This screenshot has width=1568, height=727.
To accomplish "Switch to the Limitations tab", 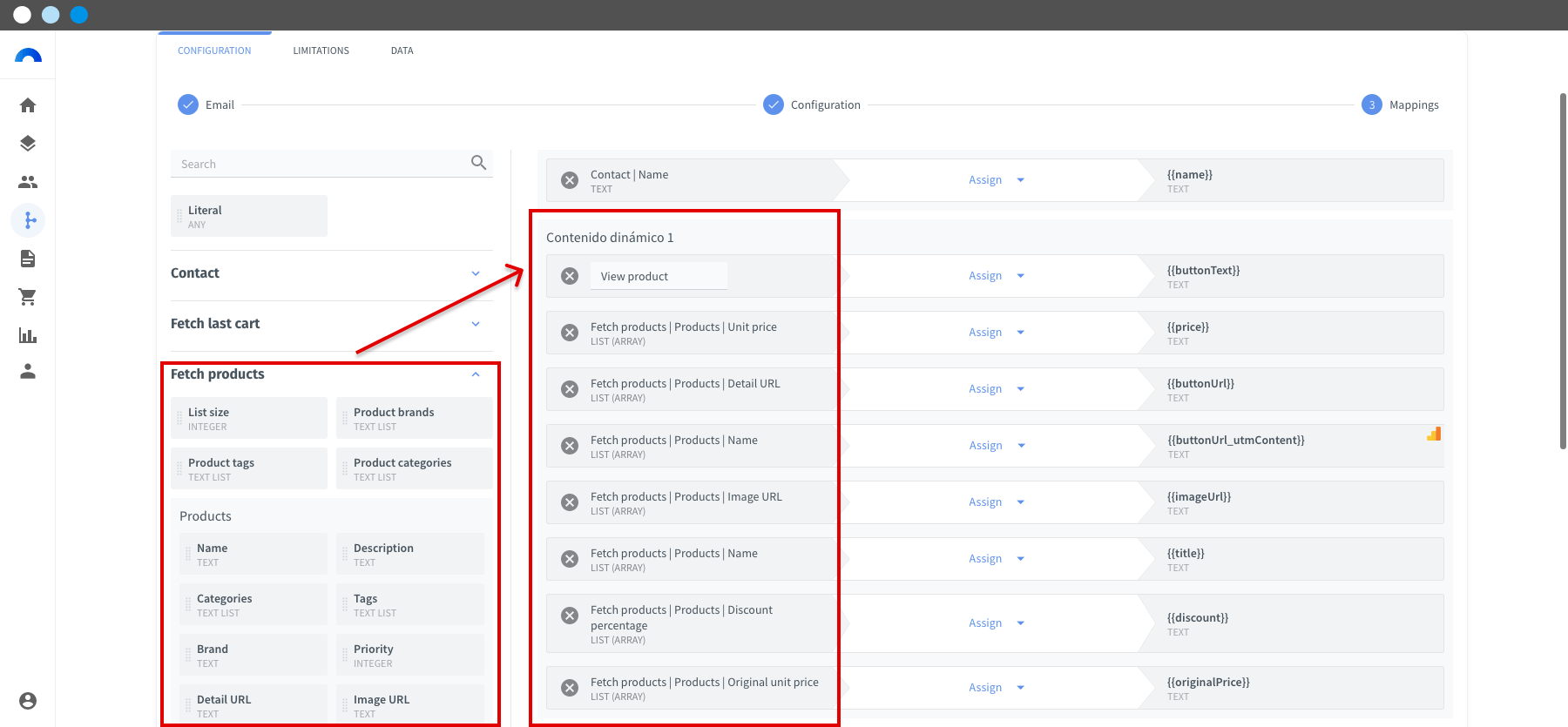I will pyautogui.click(x=321, y=50).
